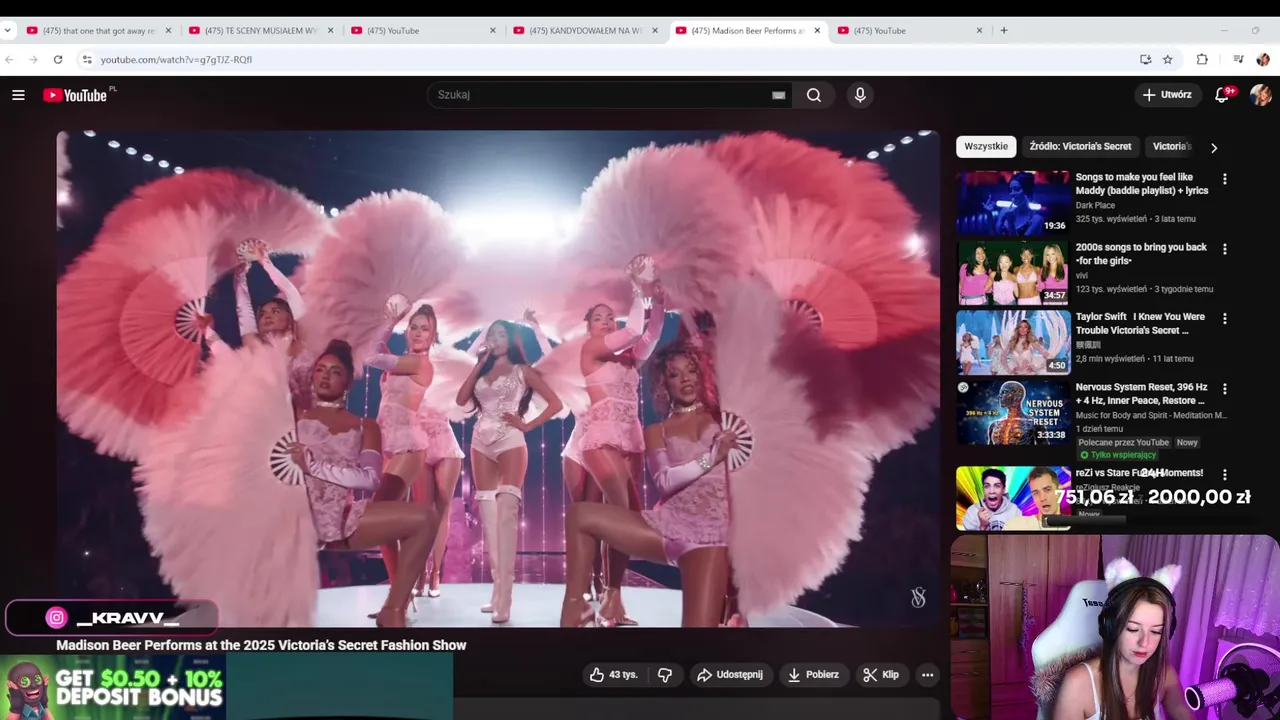Open the YouTube hamburger guide menu
The width and height of the screenshot is (1280, 720).
pyautogui.click(x=18, y=95)
